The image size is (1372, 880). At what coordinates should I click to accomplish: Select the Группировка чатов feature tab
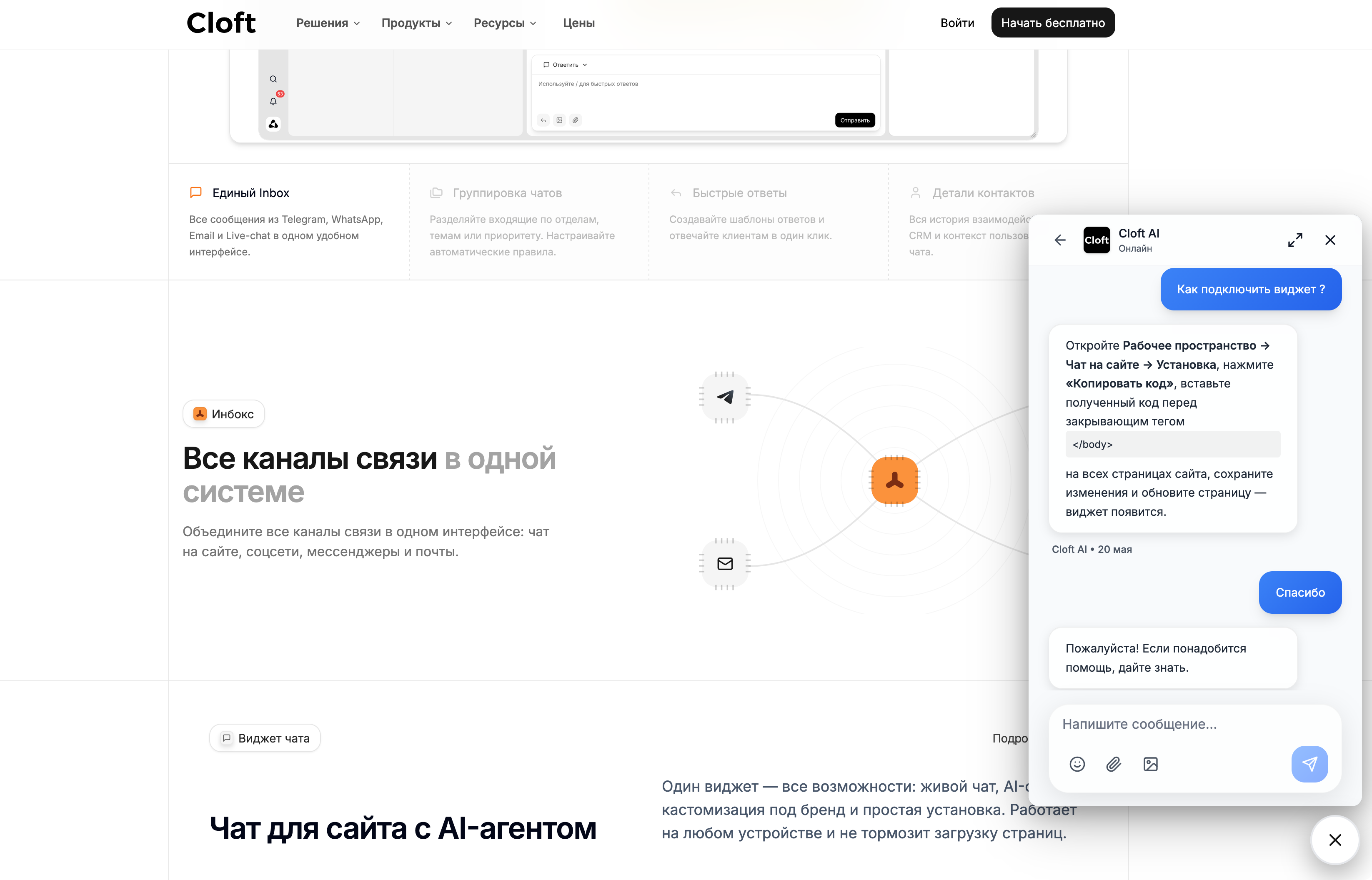(528, 222)
